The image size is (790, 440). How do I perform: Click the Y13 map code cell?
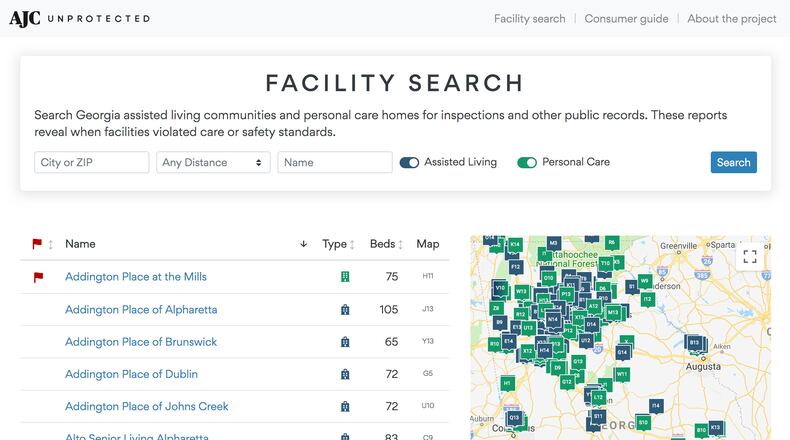(x=428, y=341)
